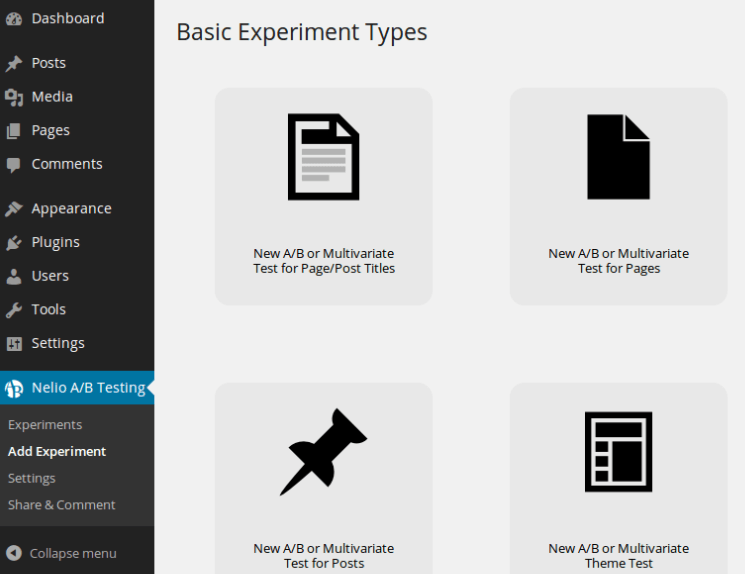The image size is (745, 574).
Task: Click the layout icon for Theme Test
Action: pyautogui.click(x=619, y=452)
